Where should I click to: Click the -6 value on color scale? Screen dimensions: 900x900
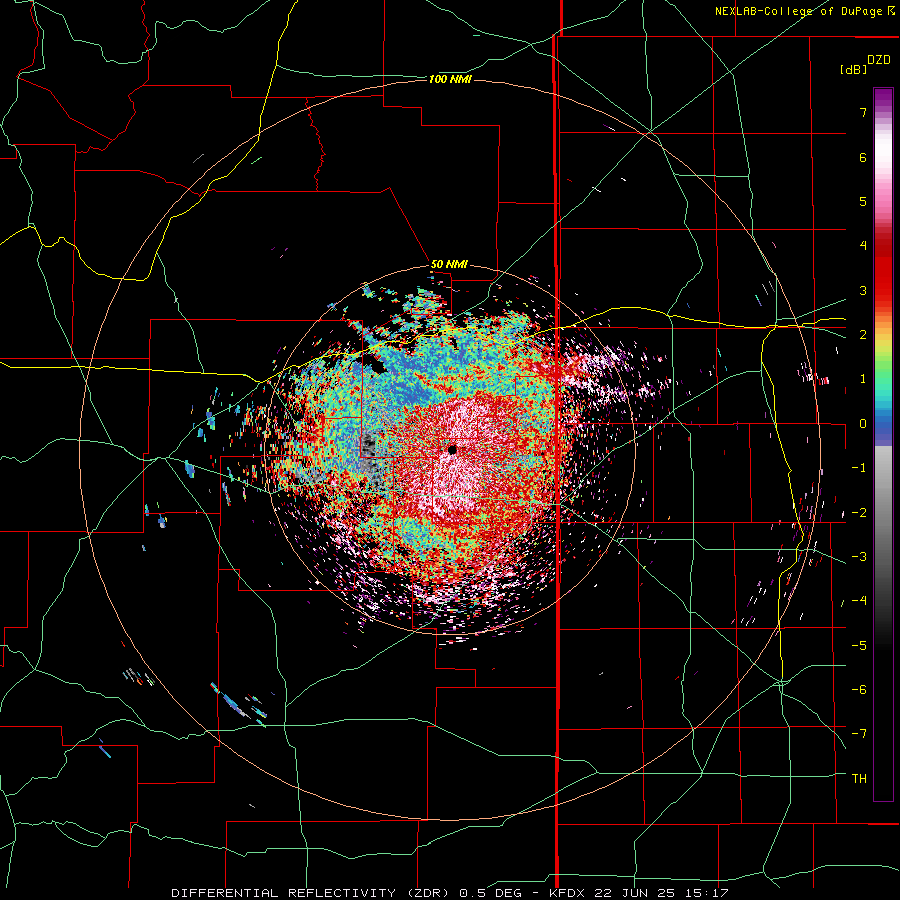coord(859,689)
